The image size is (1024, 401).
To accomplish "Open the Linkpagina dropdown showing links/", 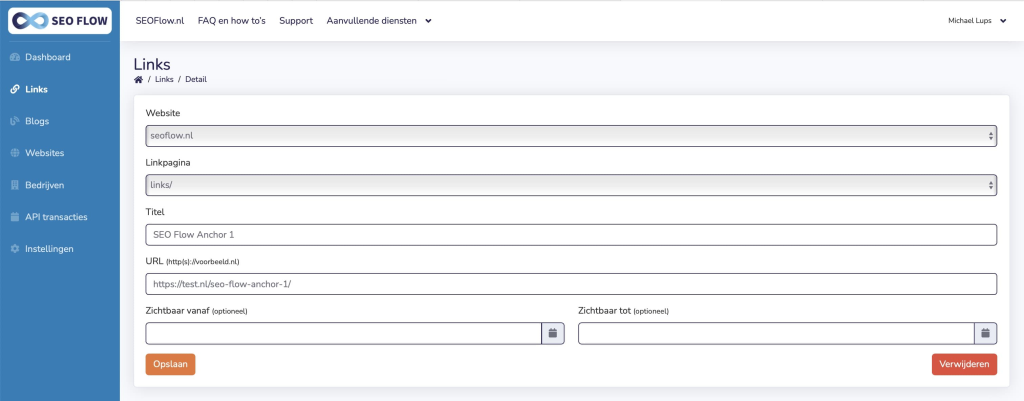I will pyautogui.click(x=571, y=185).
